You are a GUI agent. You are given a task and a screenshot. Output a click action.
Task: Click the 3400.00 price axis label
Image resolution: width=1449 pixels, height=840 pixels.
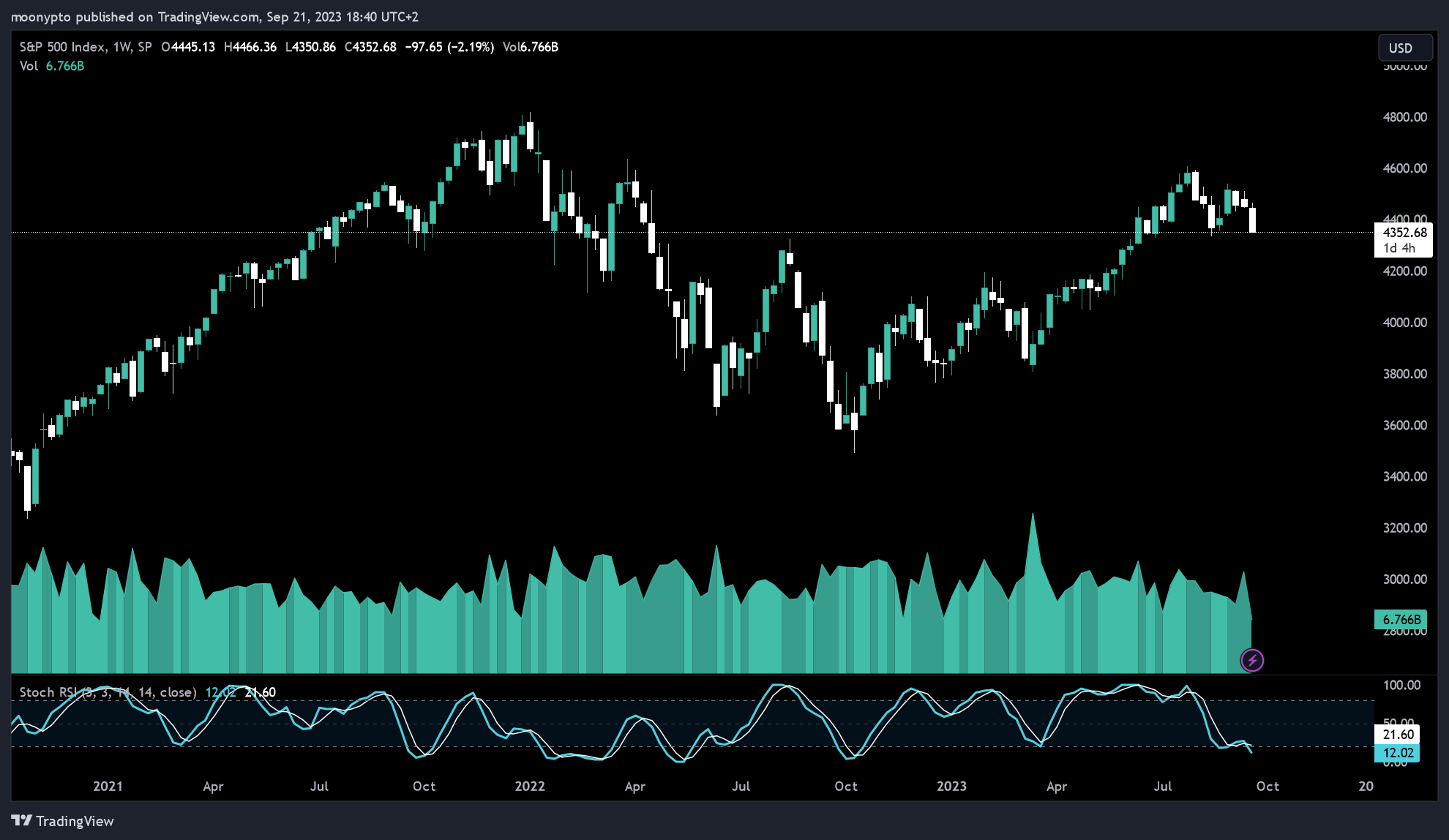pyautogui.click(x=1404, y=476)
